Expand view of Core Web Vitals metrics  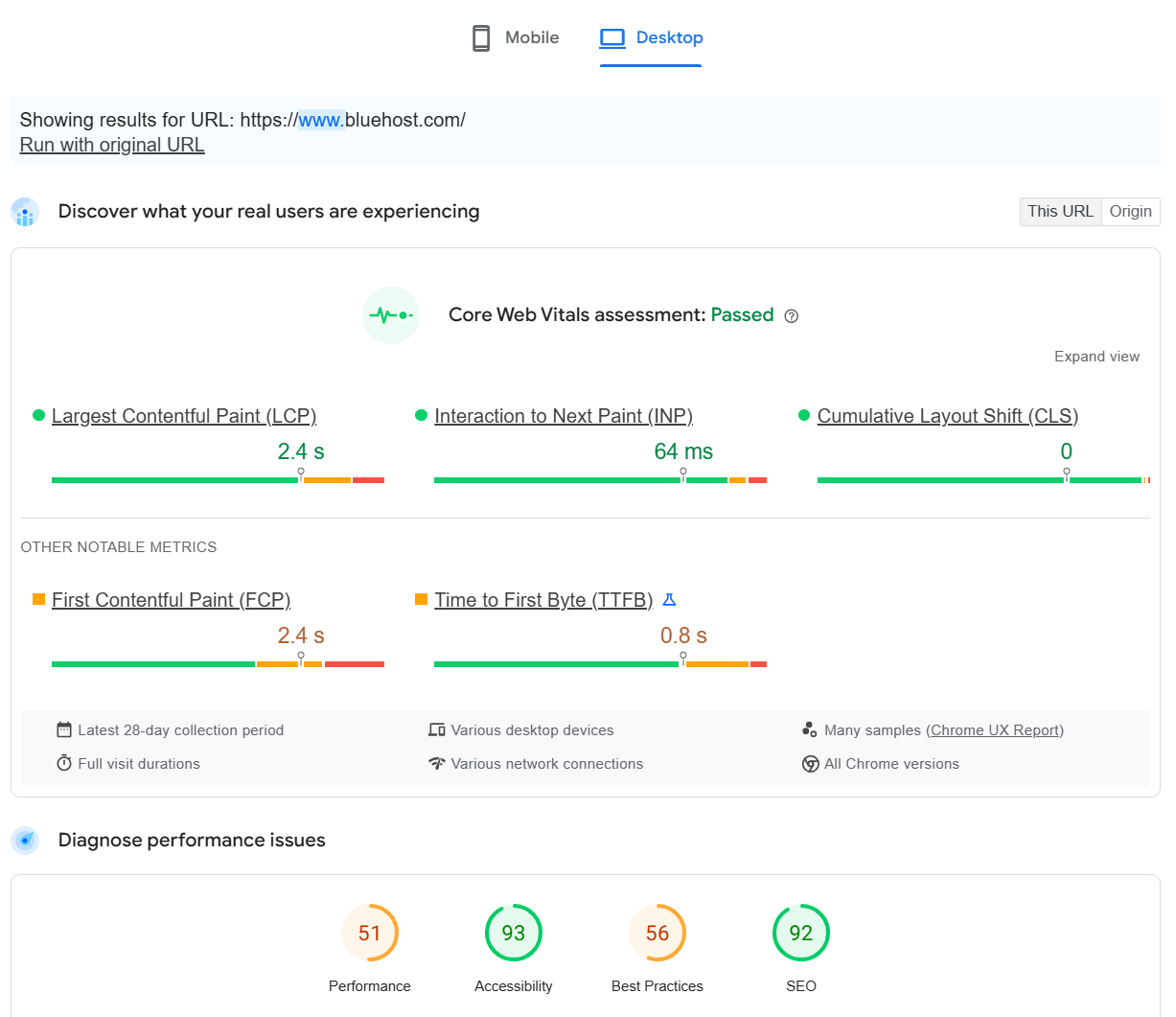(x=1096, y=356)
